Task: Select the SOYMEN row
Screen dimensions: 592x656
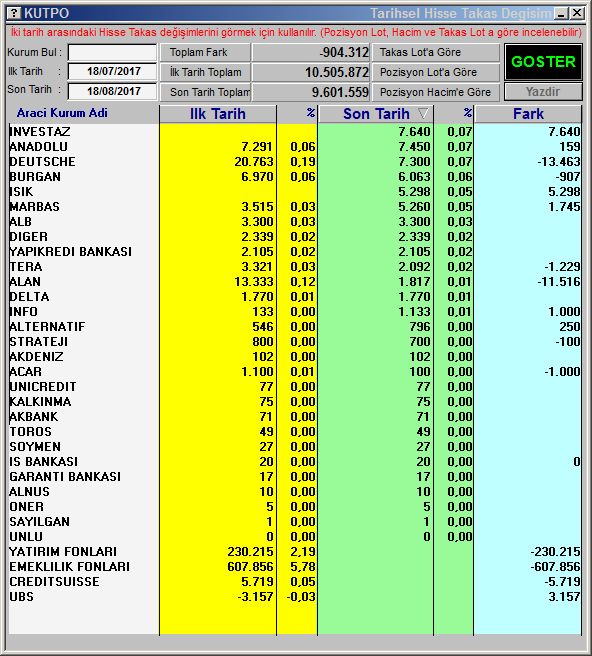Action: point(295,447)
